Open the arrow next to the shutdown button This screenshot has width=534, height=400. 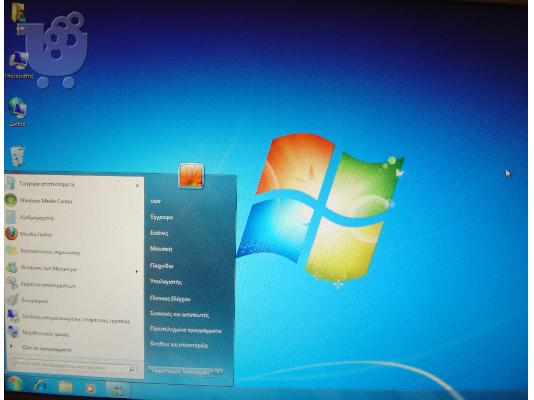[219, 371]
